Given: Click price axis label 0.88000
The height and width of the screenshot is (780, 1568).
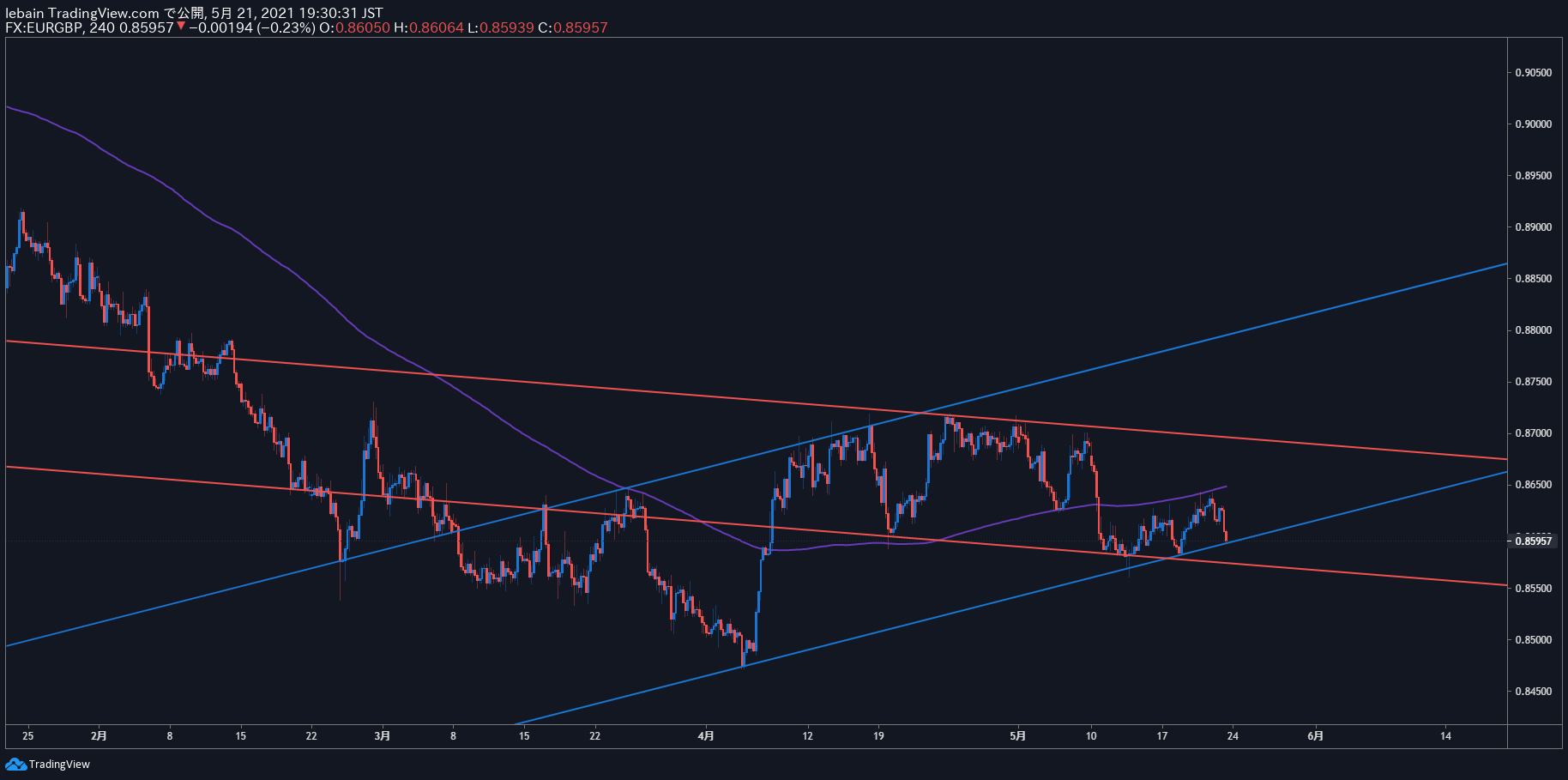Looking at the screenshot, I should [1533, 330].
